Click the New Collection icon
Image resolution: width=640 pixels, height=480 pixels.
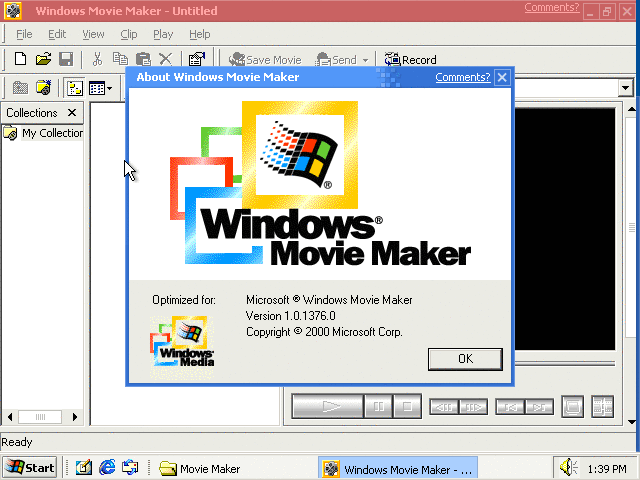pyautogui.click(x=43, y=88)
